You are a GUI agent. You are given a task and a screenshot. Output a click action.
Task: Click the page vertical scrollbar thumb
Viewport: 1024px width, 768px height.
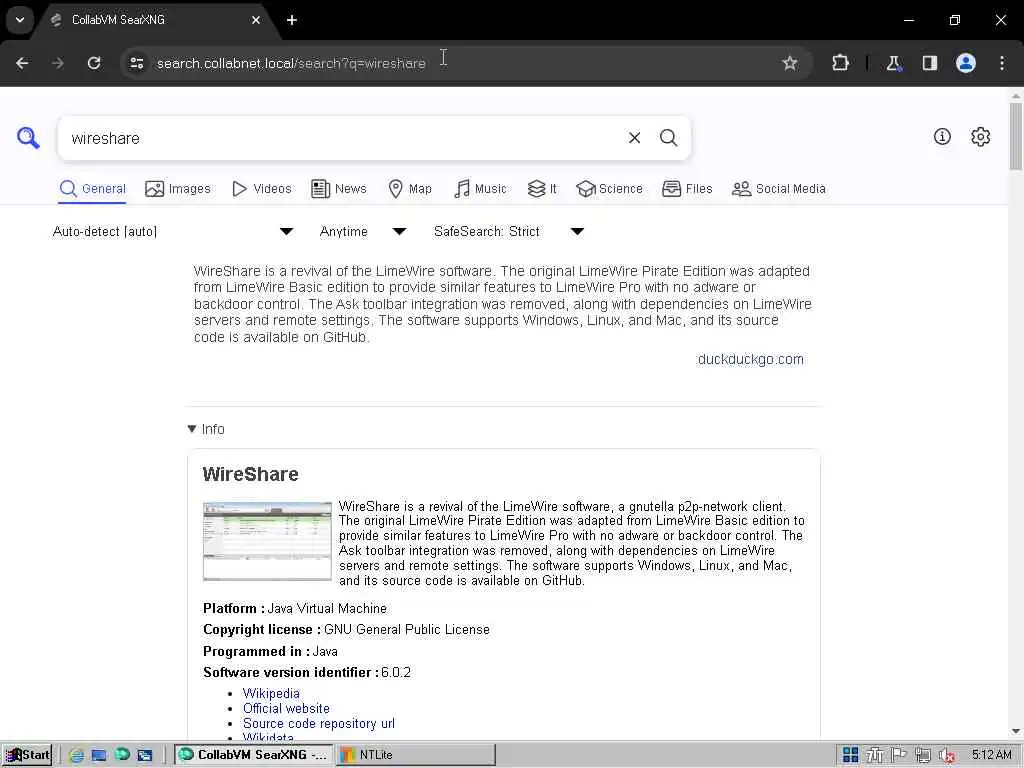pos(1016,136)
